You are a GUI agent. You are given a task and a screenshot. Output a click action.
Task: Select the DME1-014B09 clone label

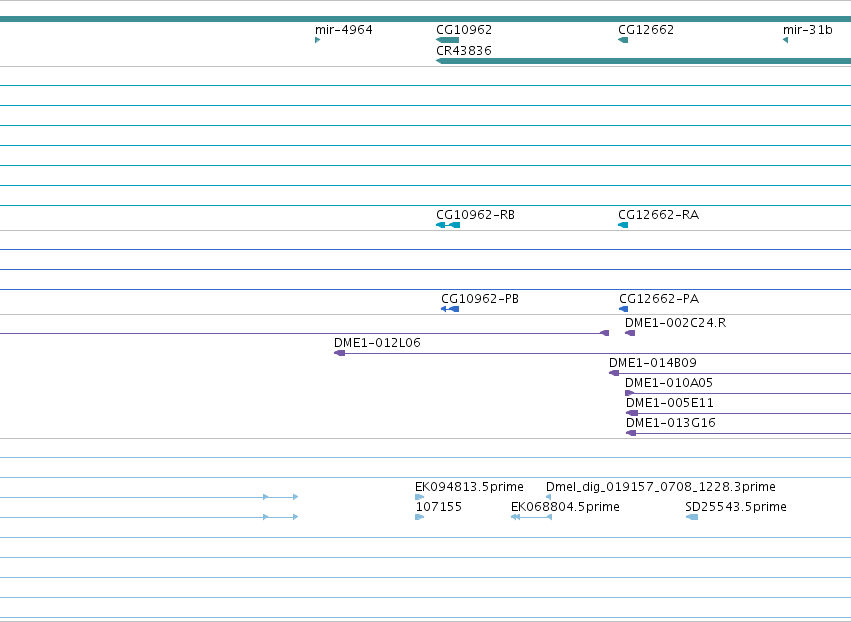pyautogui.click(x=652, y=363)
